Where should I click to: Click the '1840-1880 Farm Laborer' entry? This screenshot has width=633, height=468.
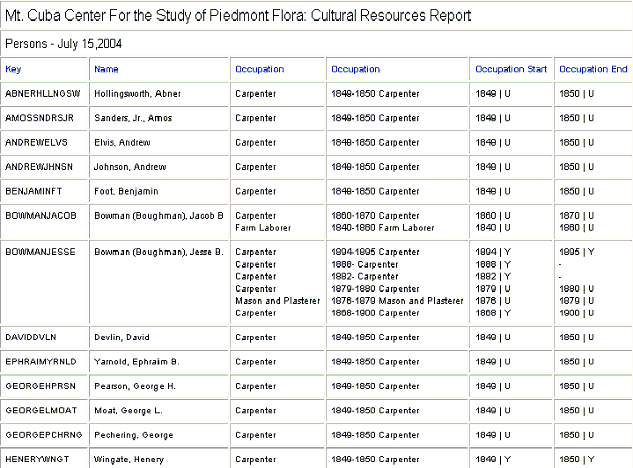pyautogui.click(x=383, y=228)
